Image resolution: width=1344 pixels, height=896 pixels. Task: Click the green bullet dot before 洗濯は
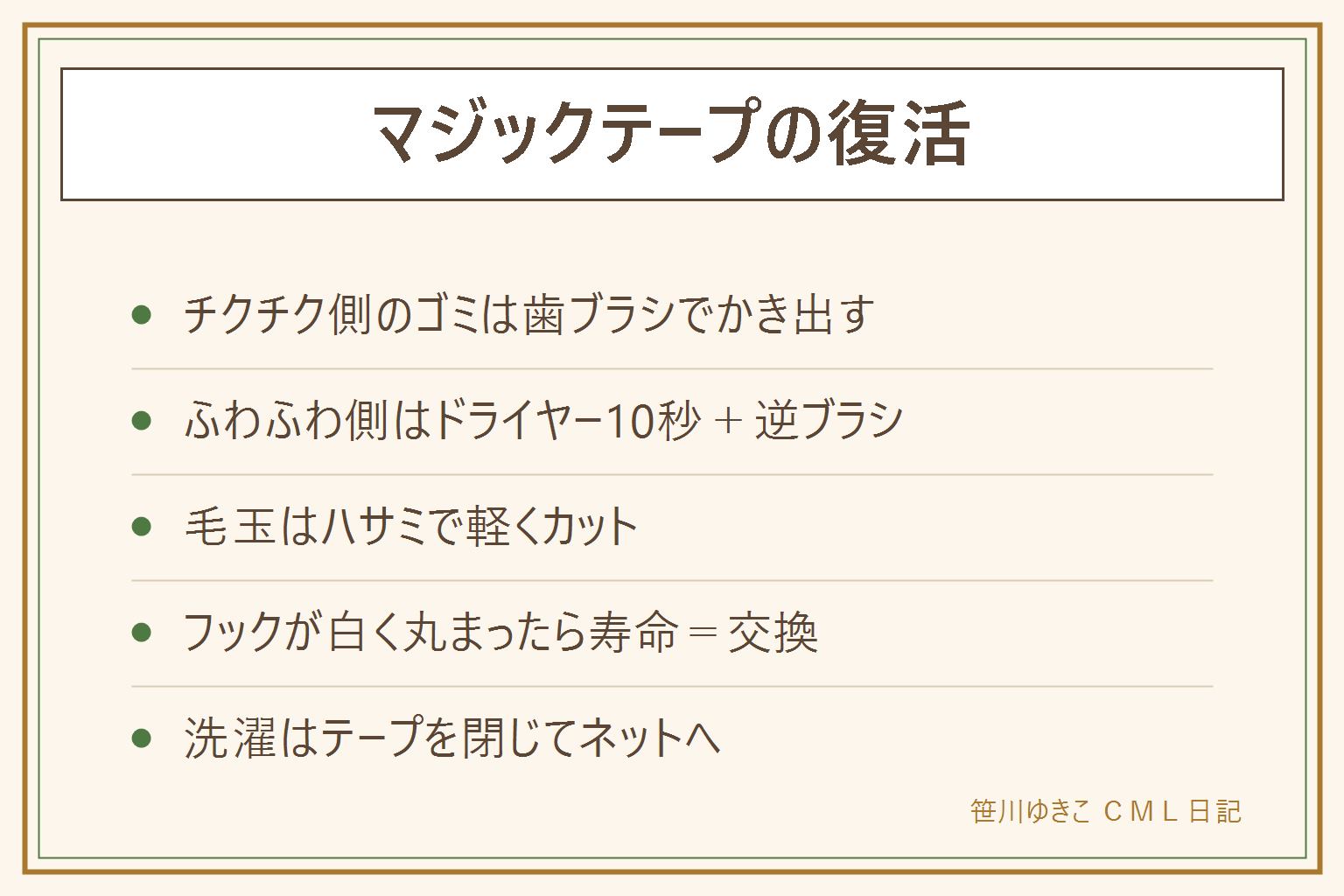tap(142, 738)
